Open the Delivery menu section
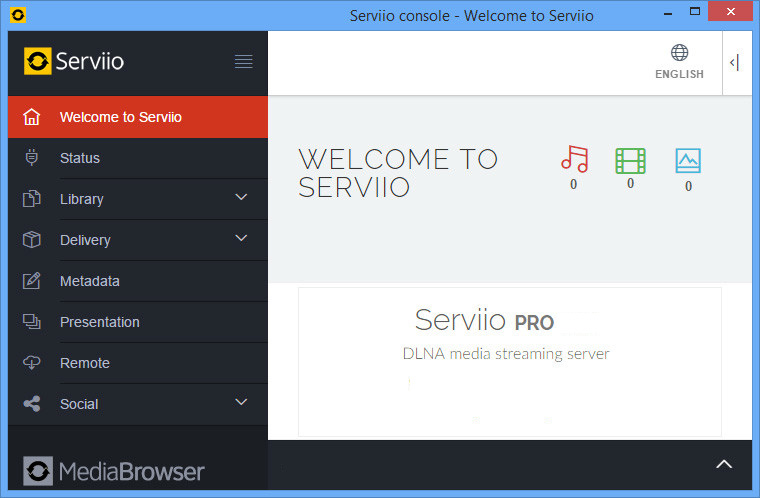 [138, 240]
